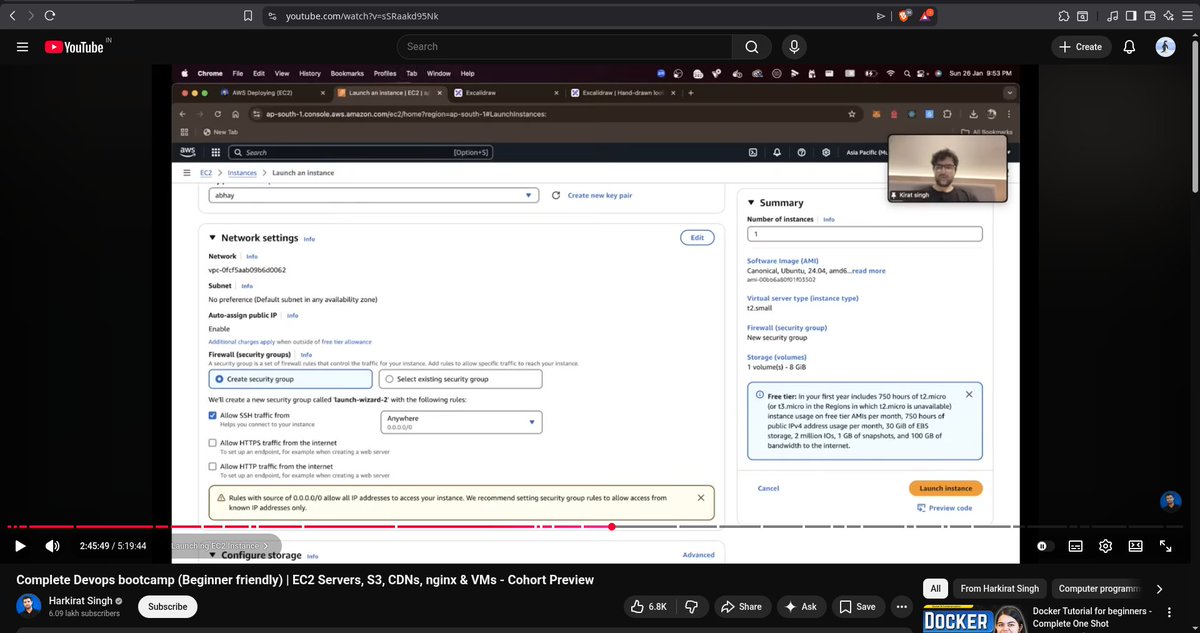Focus the YouTube search box

(x=565, y=46)
